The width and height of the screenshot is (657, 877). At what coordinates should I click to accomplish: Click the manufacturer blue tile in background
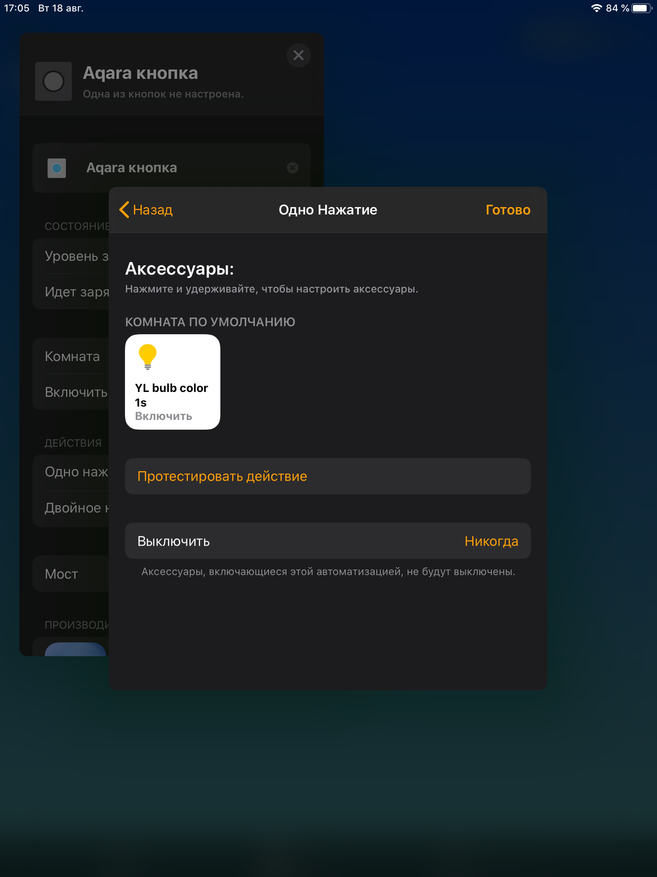(75, 649)
